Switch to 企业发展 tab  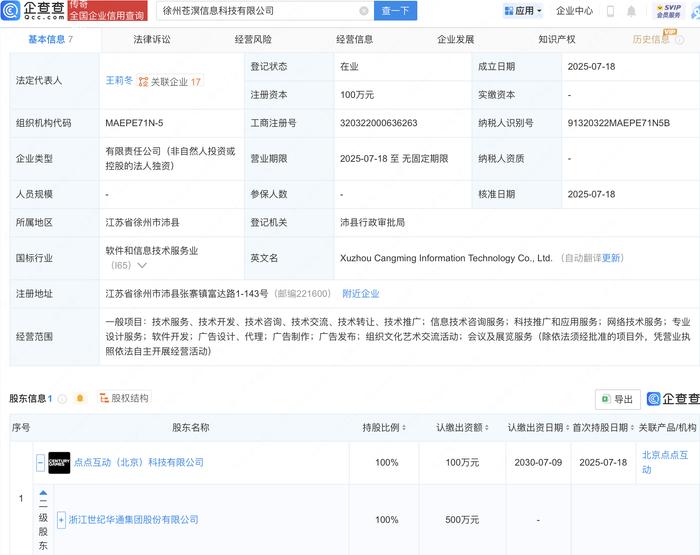455,40
